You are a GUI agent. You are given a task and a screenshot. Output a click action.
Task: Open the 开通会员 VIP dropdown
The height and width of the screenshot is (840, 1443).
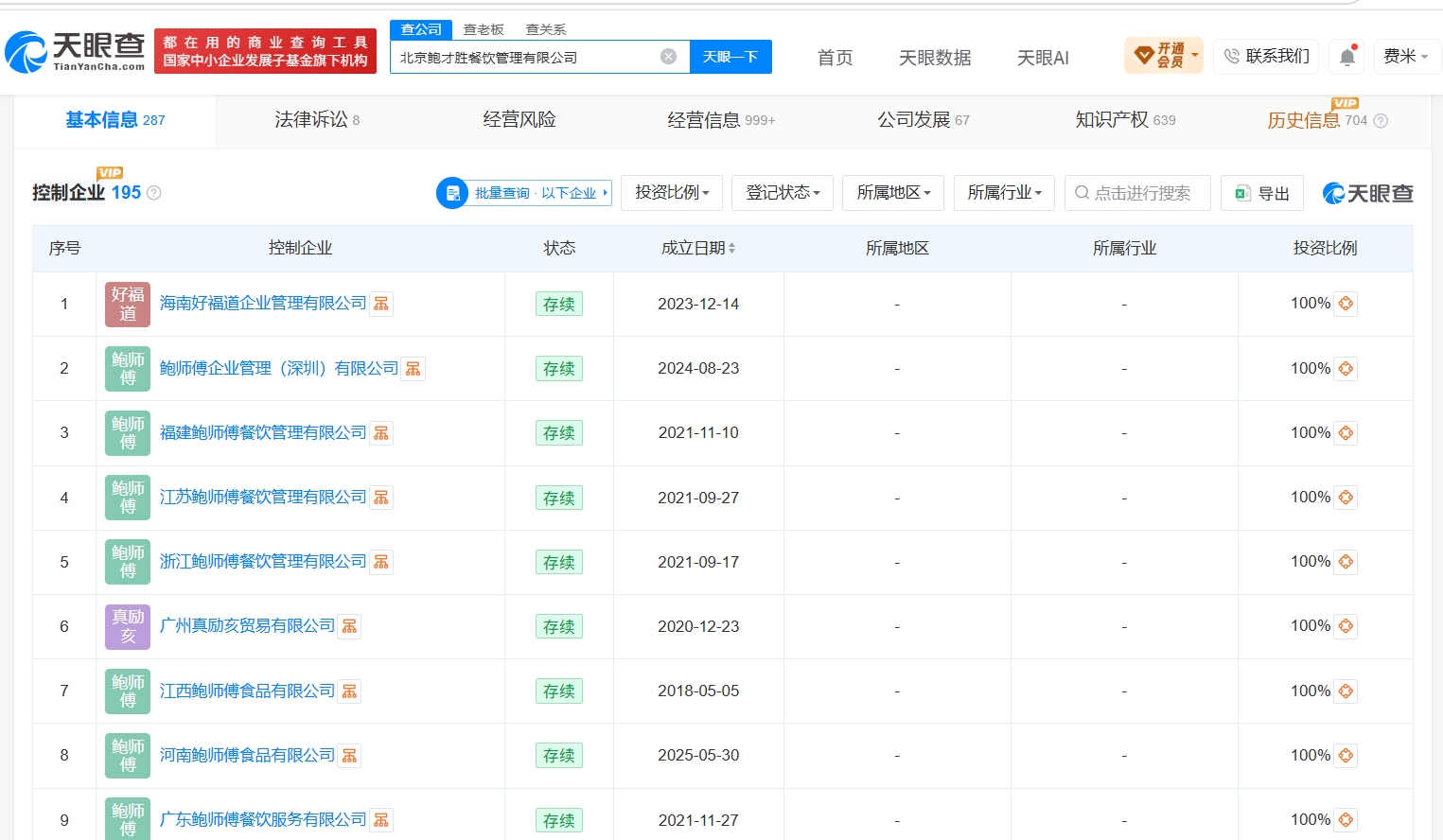pos(1164,56)
